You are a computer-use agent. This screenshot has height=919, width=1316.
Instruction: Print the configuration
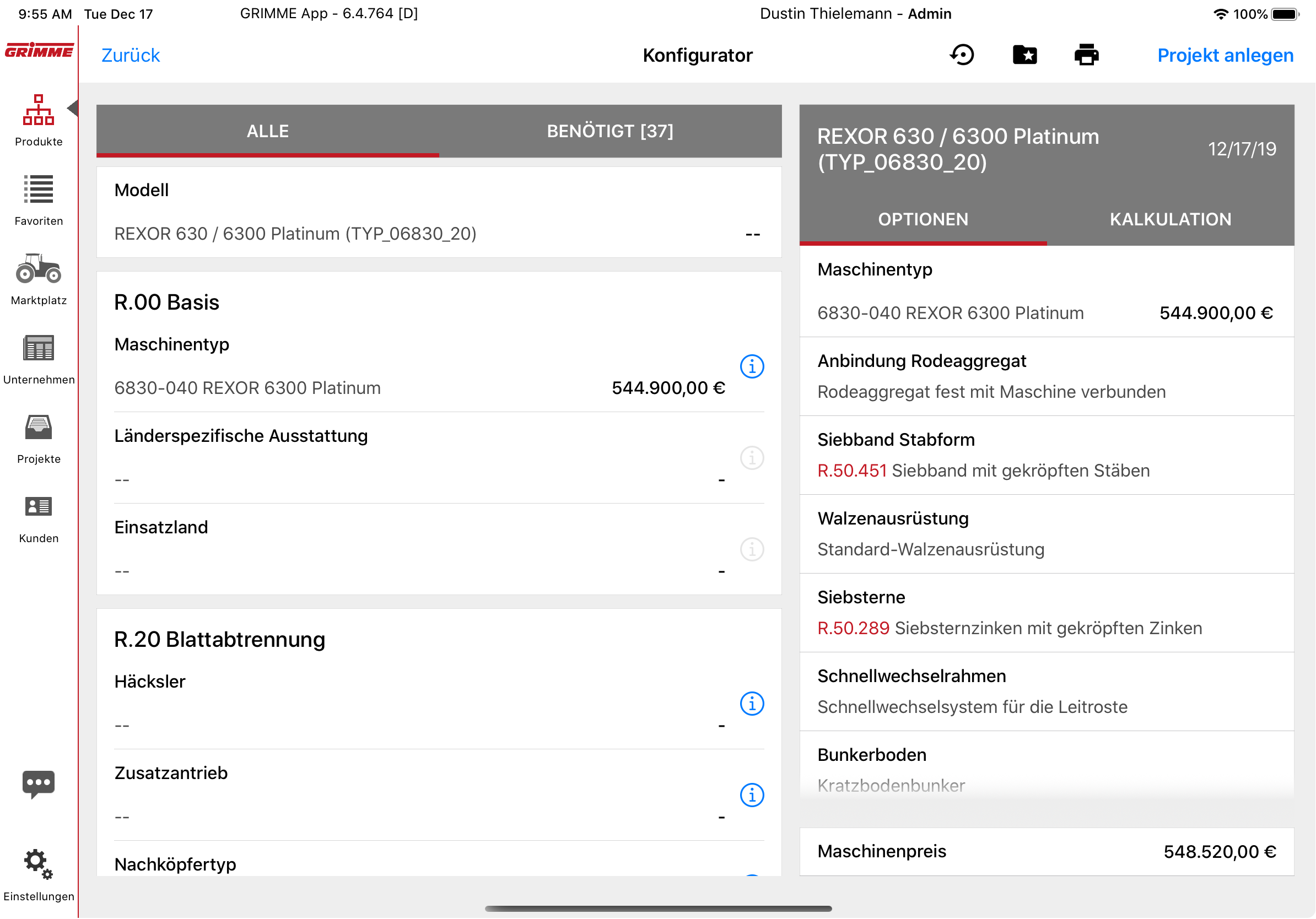click(1086, 55)
